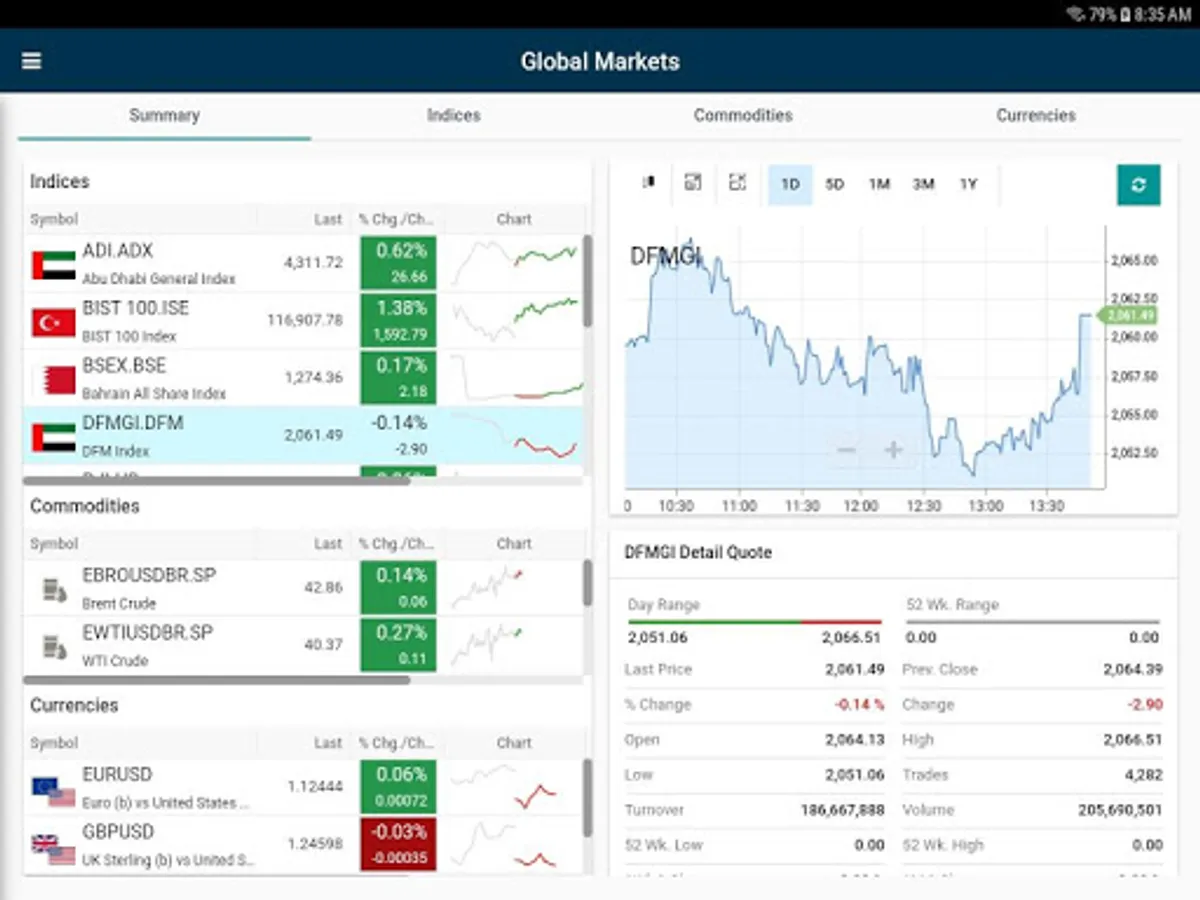Choose the 3M chart period
Image resolution: width=1200 pixels, height=900 pixels.
pos(923,184)
